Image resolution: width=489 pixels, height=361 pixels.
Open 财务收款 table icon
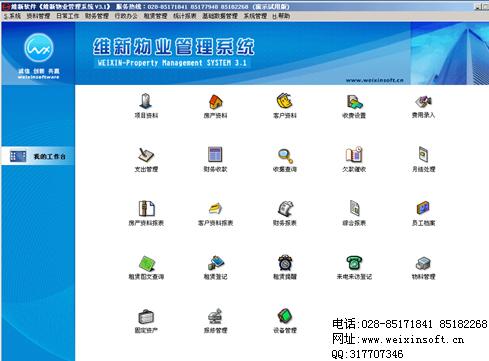coord(215,155)
